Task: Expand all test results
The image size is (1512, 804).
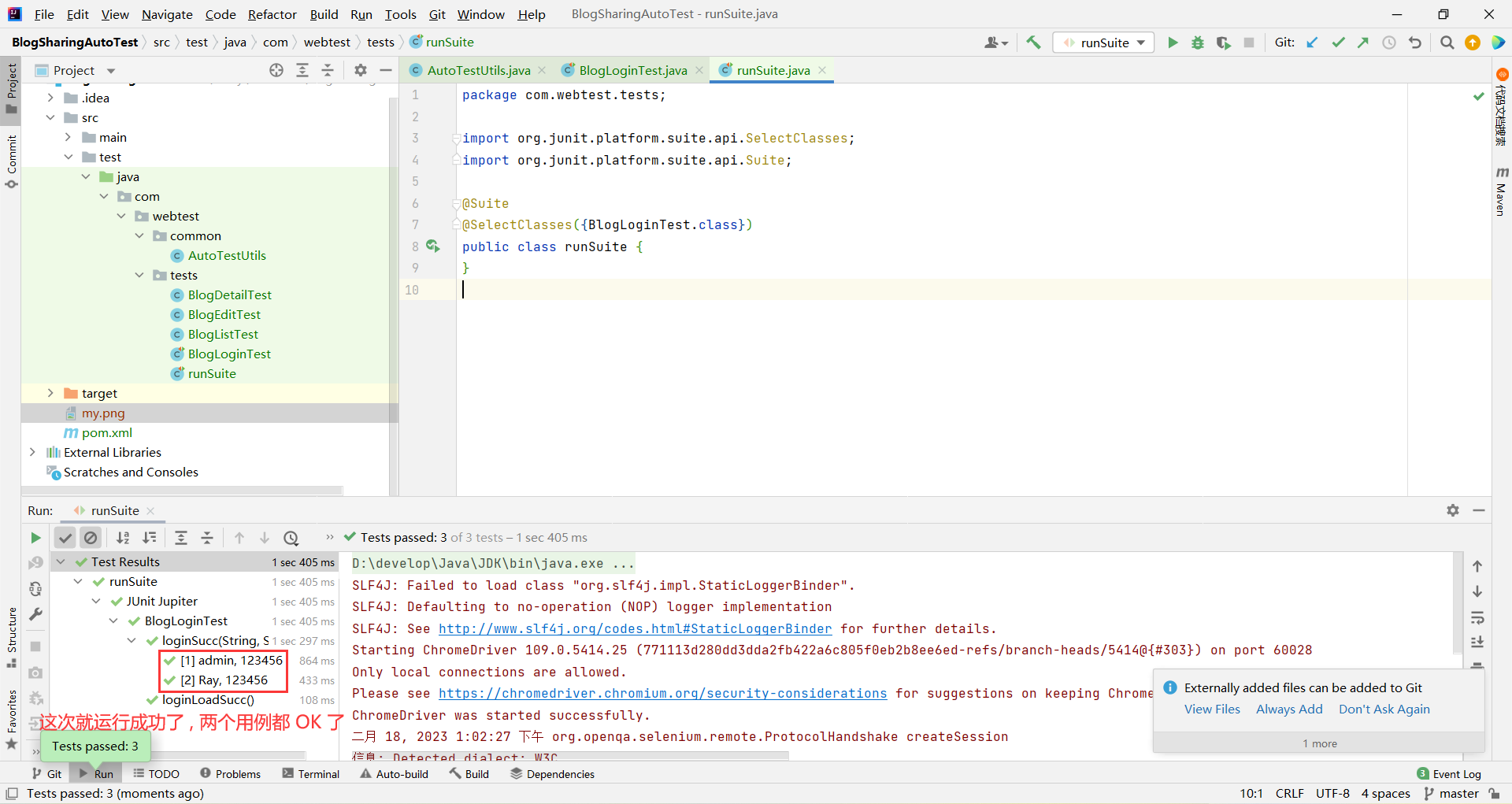Action: (x=181, y=538)
